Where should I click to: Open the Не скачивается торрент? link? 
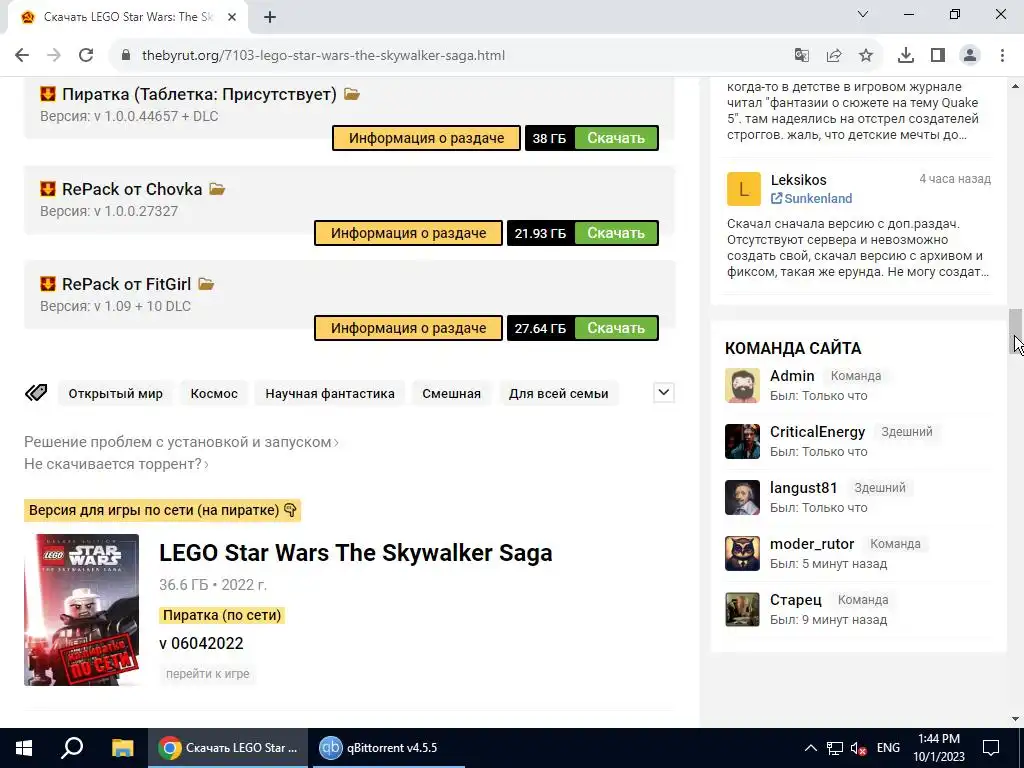pyautogui.click(x=116, y=464)
